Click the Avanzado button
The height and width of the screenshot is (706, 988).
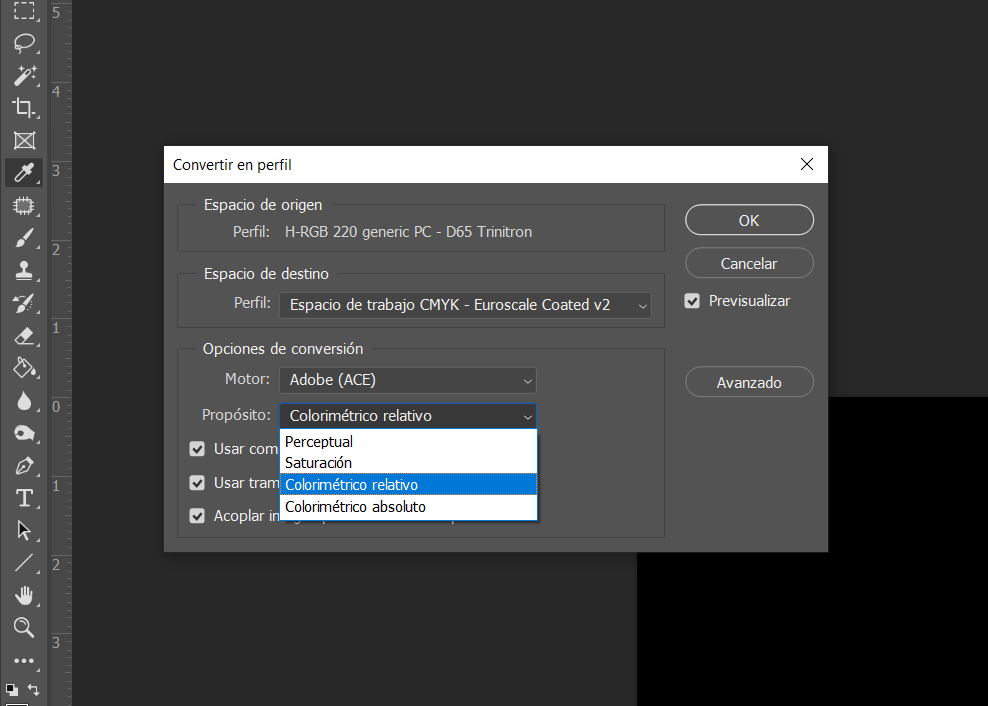749,383
